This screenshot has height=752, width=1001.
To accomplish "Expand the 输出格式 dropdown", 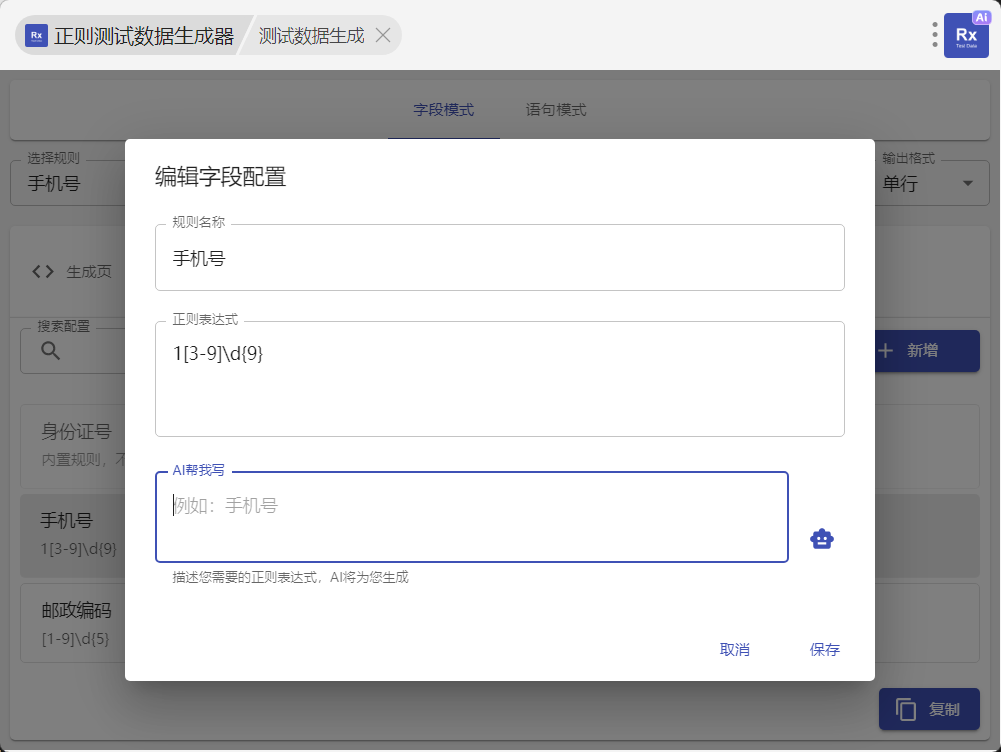I will click(966, 183).
